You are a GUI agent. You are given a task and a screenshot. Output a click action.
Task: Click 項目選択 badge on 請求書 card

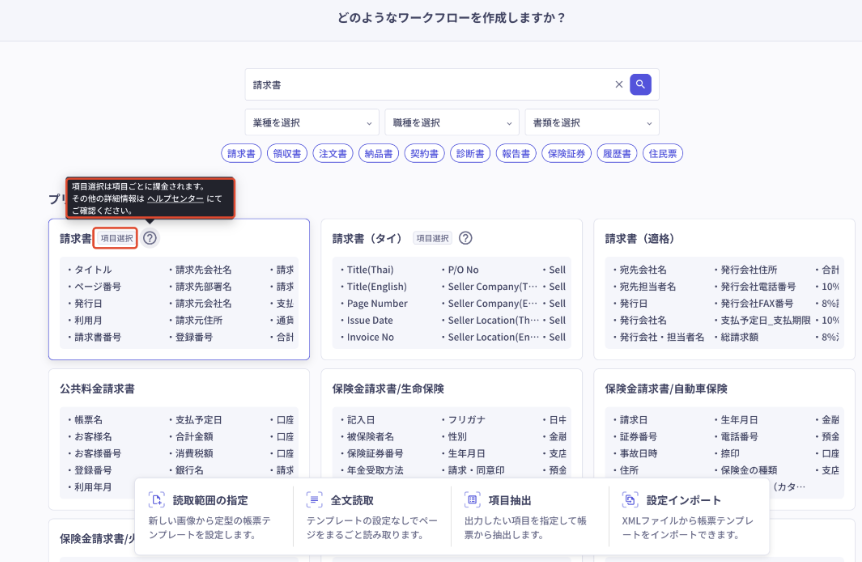point(116,238)
